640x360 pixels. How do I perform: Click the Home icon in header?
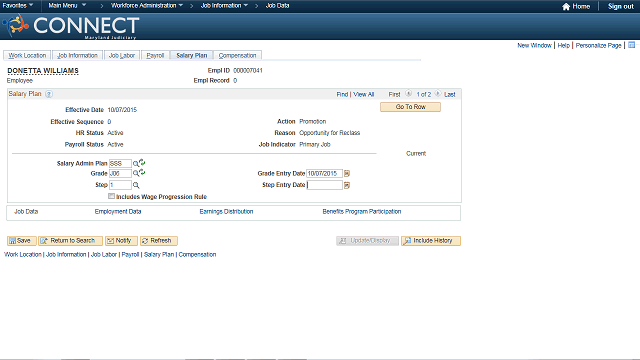click(x=566, y=6)
